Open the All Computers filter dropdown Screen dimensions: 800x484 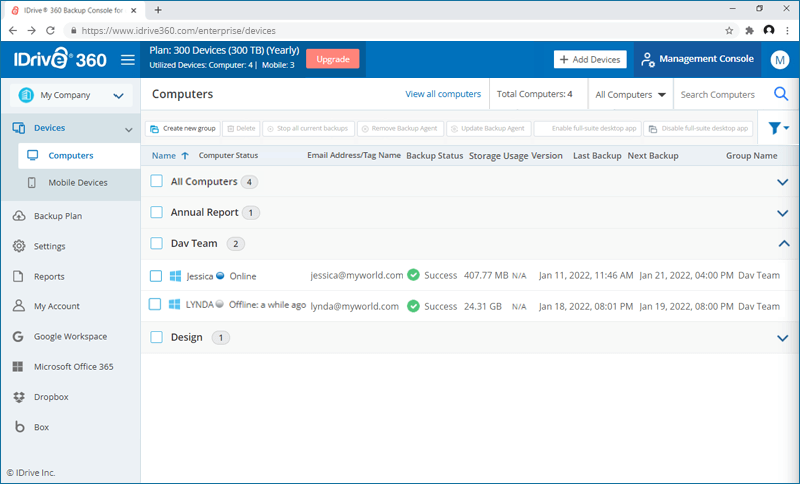[x=630, y=95]
